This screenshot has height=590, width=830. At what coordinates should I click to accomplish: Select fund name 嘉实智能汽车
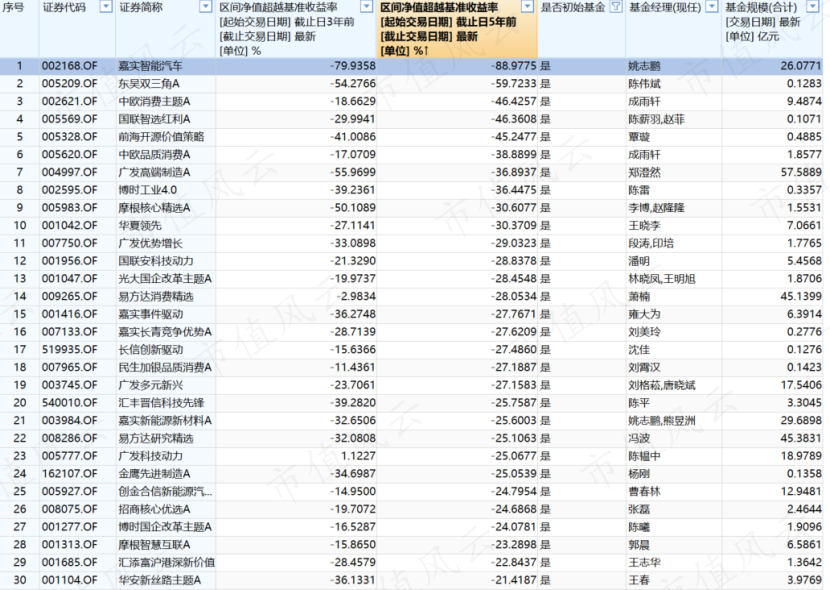point(150,66)
